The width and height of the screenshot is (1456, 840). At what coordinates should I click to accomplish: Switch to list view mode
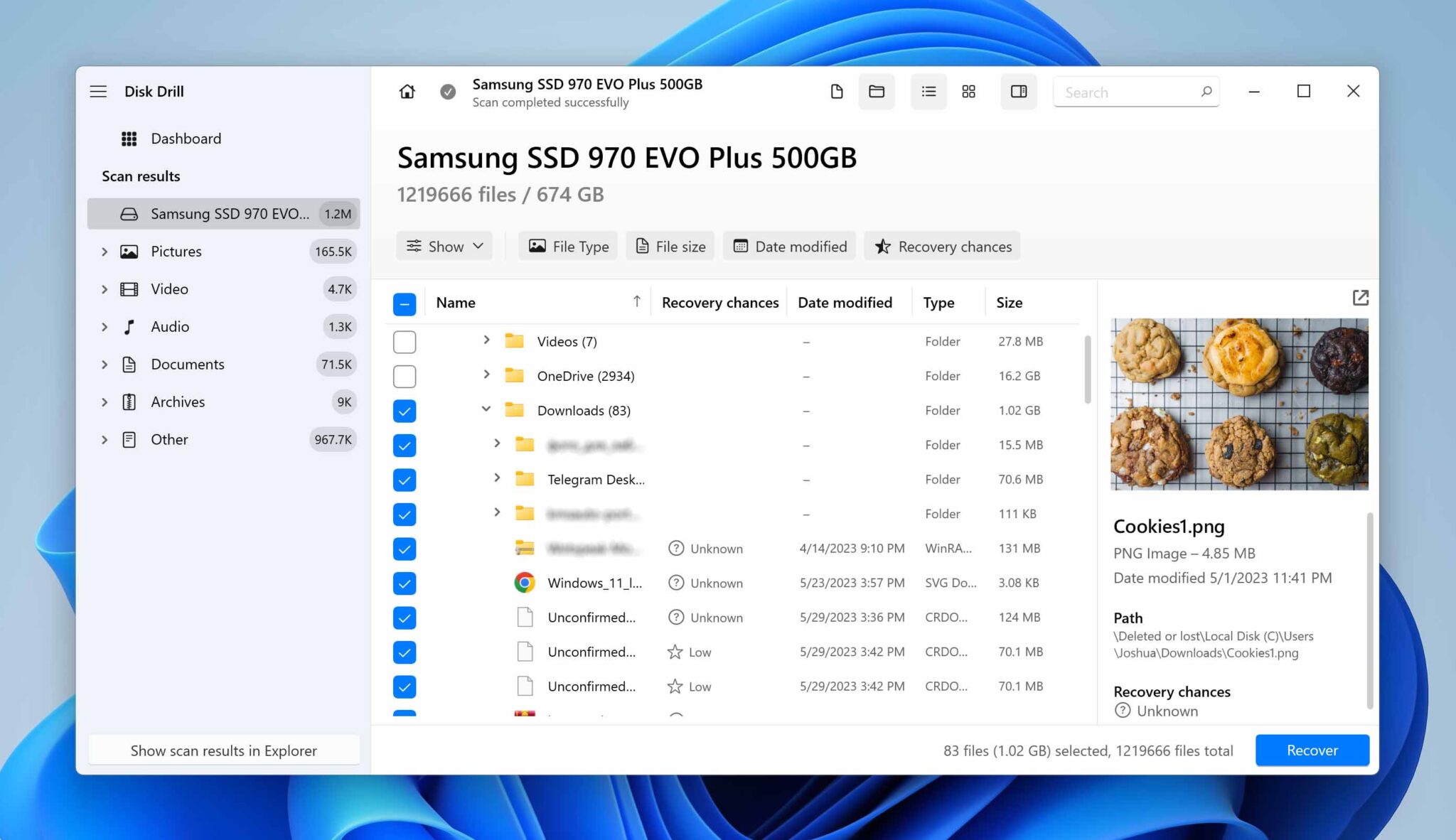click(x=928, y=92)
